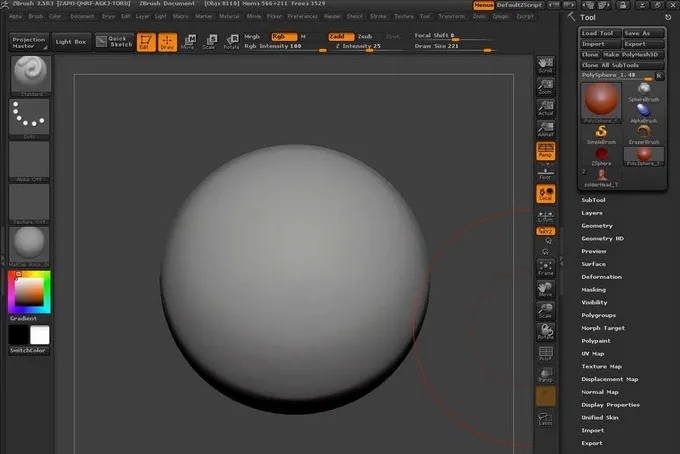680x454 pixels.
Task: Toggle the Floor grid
Action: coord(545,173)
